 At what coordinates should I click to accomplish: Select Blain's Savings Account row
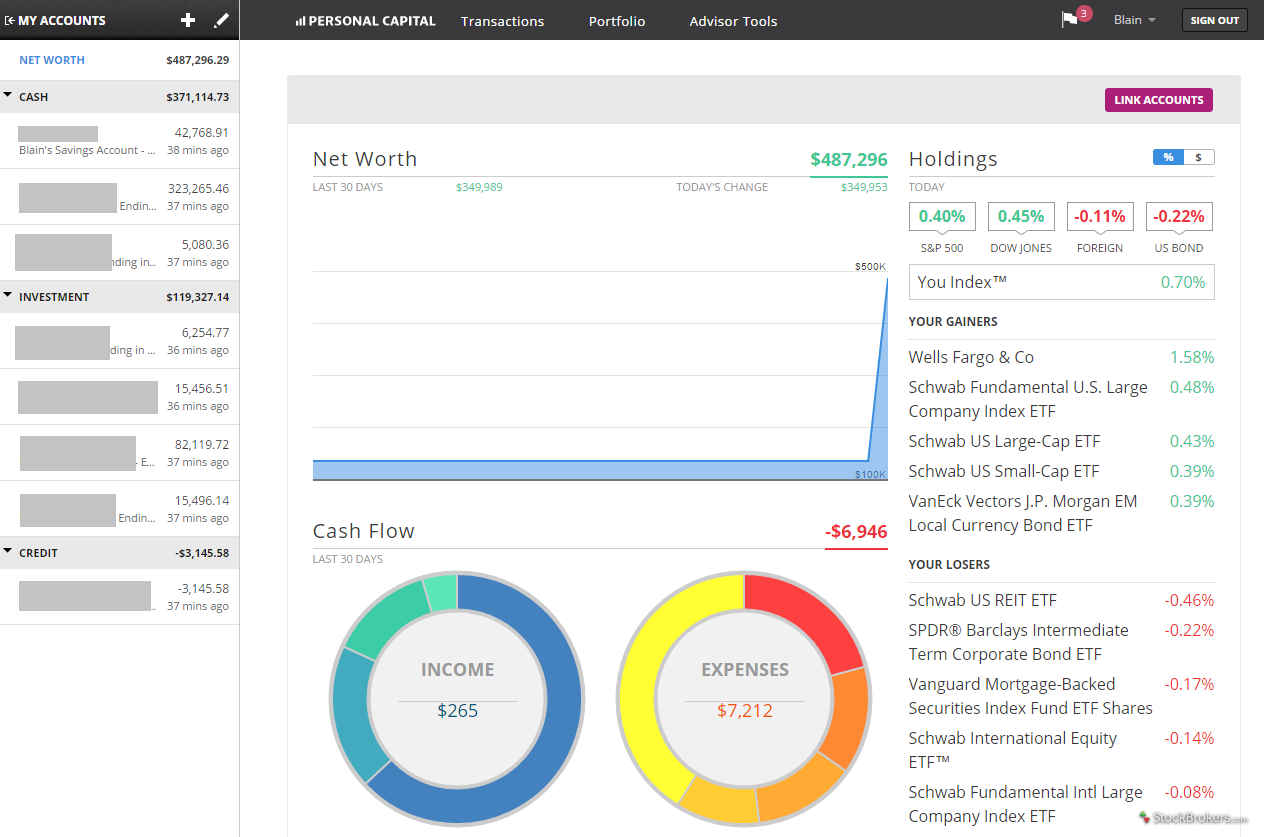(120, 141)
